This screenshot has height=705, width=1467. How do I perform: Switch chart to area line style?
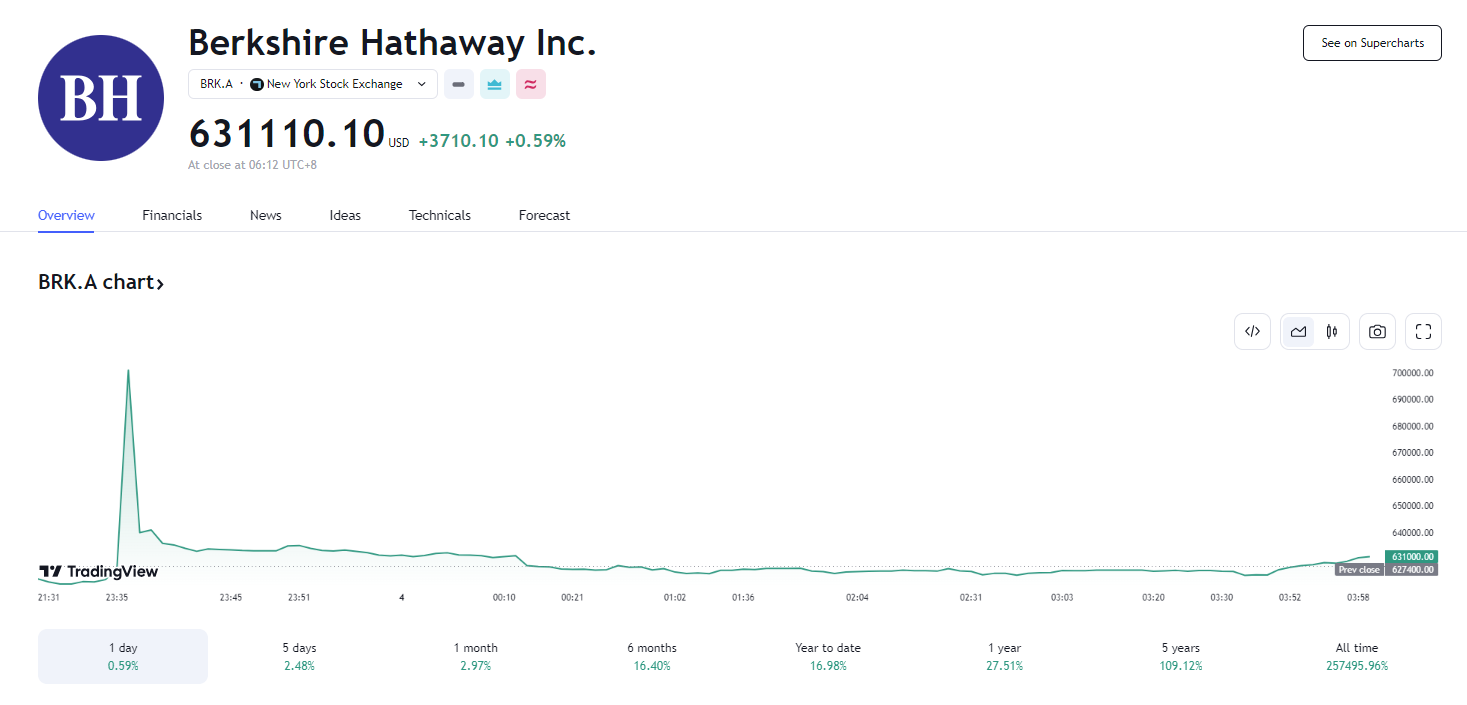click(x=1298, y=332)
